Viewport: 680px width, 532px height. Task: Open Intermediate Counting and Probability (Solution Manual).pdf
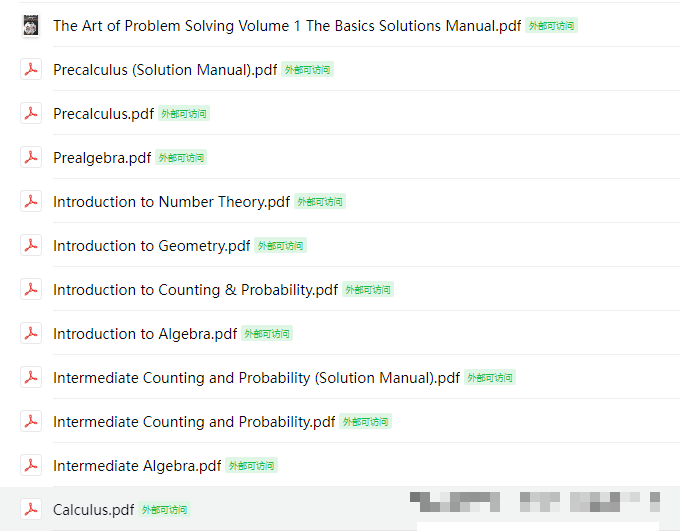click(x=256, y=378)
